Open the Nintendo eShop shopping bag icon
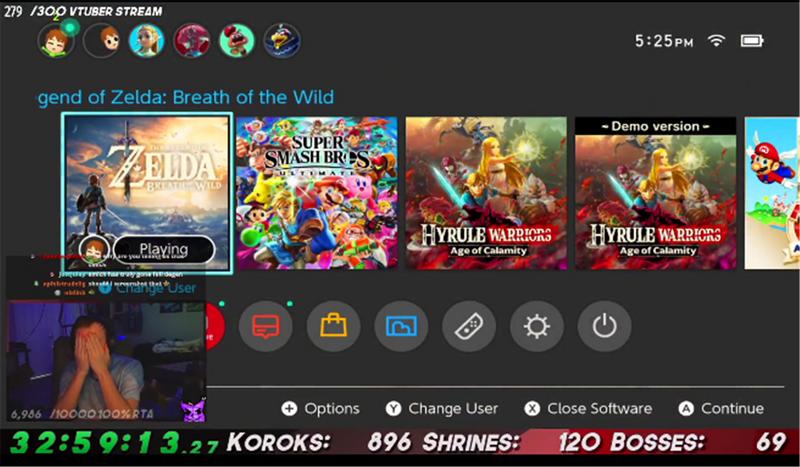 333,326
